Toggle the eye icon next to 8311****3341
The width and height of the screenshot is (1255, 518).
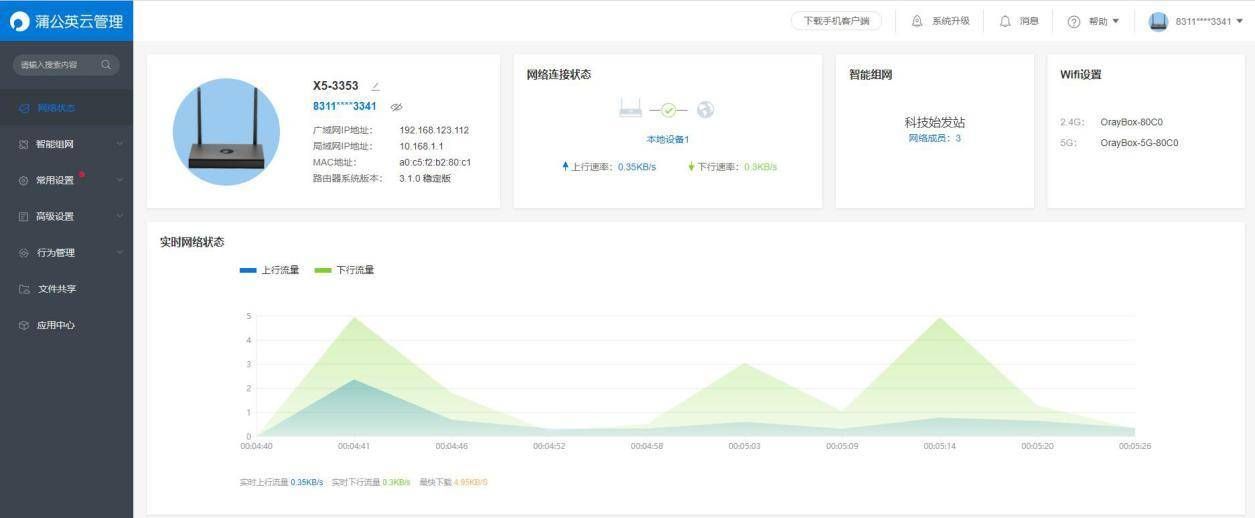(396, 106)
